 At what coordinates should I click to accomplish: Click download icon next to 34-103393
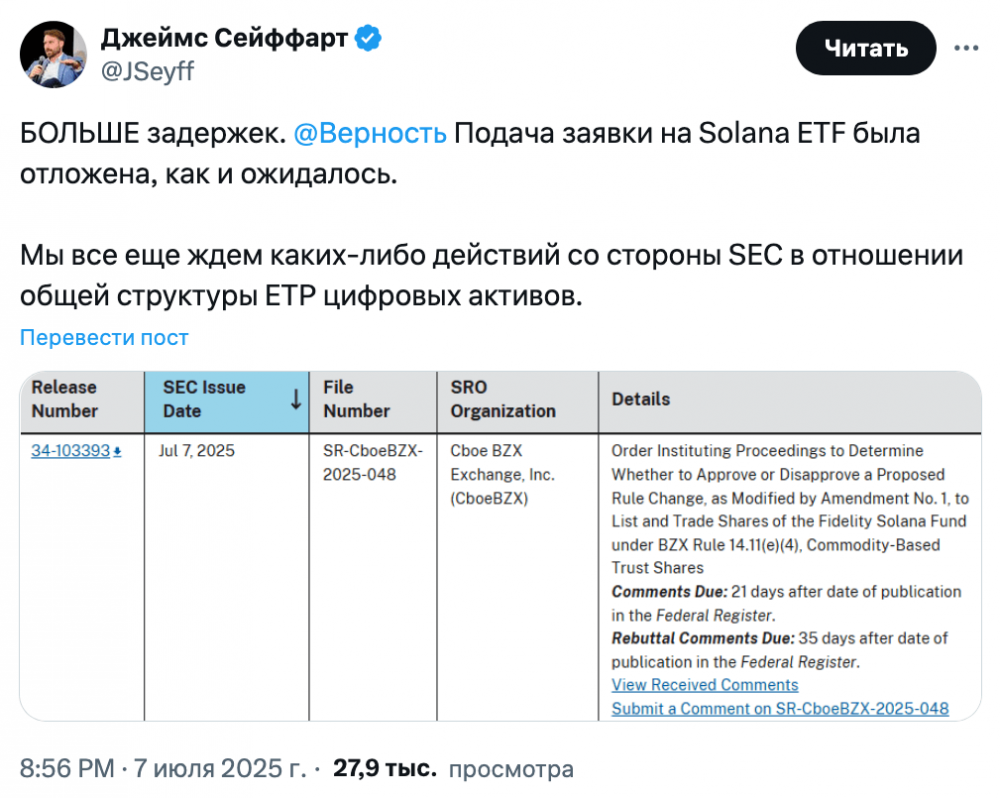click(x=117, y=452)
